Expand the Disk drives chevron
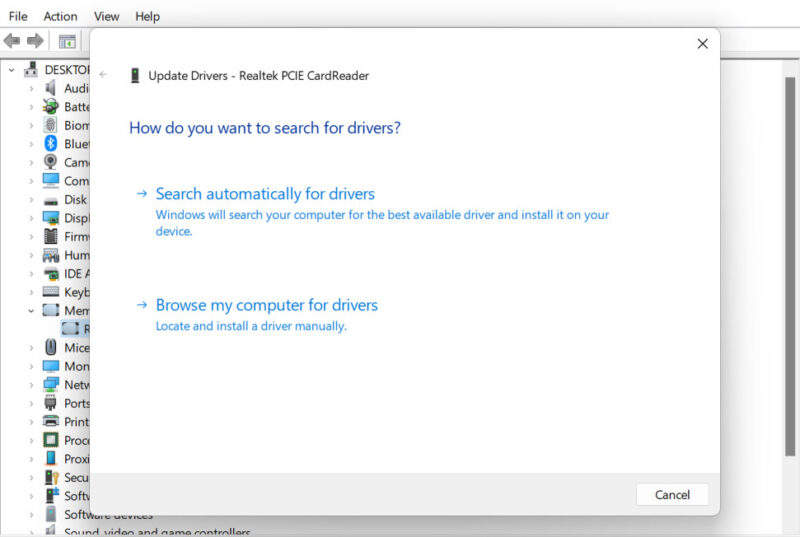This screenshot has width=800, height=537. (x=31, y=200)
